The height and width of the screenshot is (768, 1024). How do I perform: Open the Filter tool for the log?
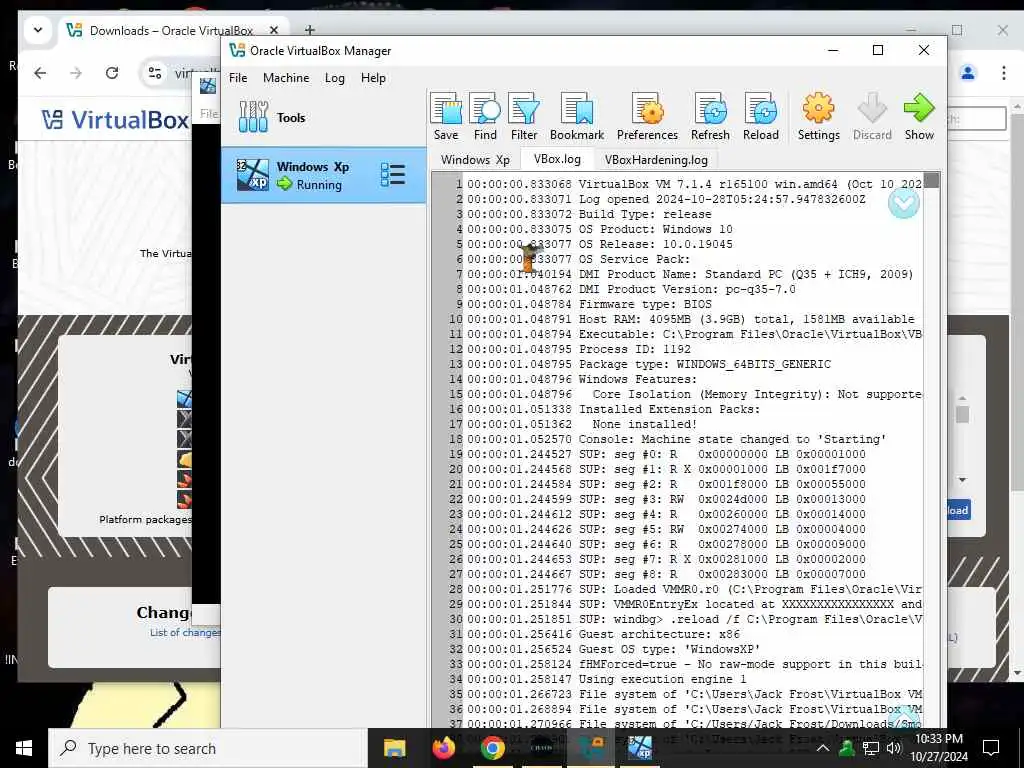pos(524,118)
